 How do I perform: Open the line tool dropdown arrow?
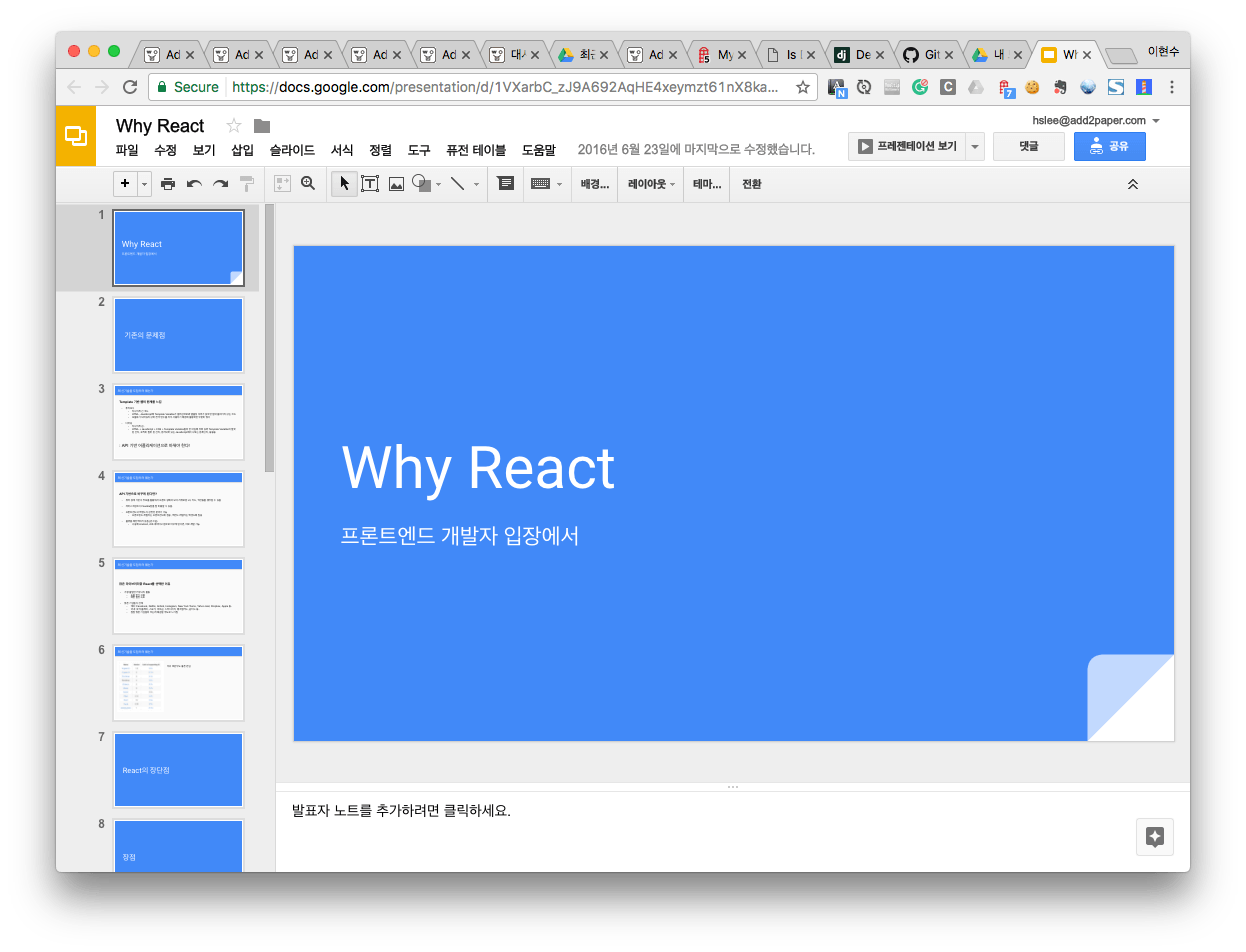click(x=477, y=183)
